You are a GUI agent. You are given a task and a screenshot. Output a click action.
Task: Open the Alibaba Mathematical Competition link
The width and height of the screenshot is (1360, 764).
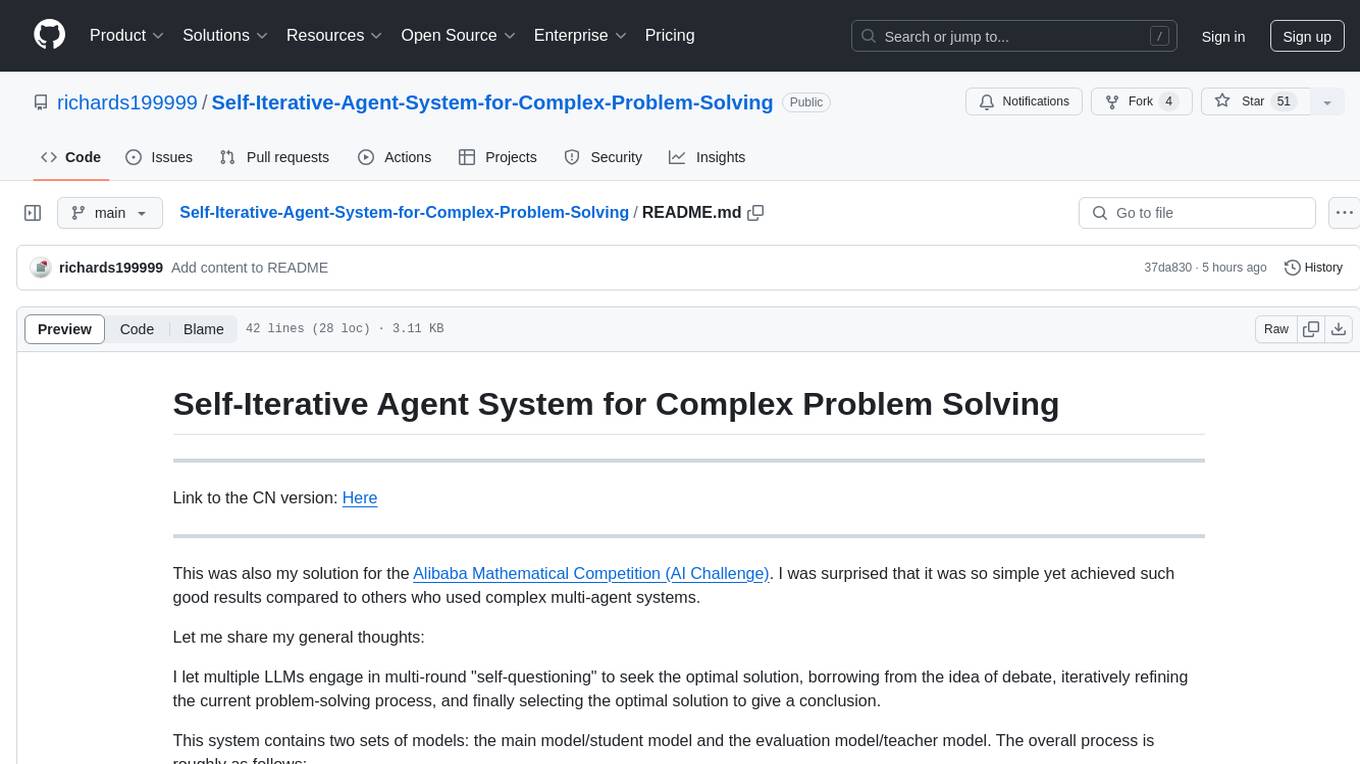pyautogui.click(x=591, y=573)
